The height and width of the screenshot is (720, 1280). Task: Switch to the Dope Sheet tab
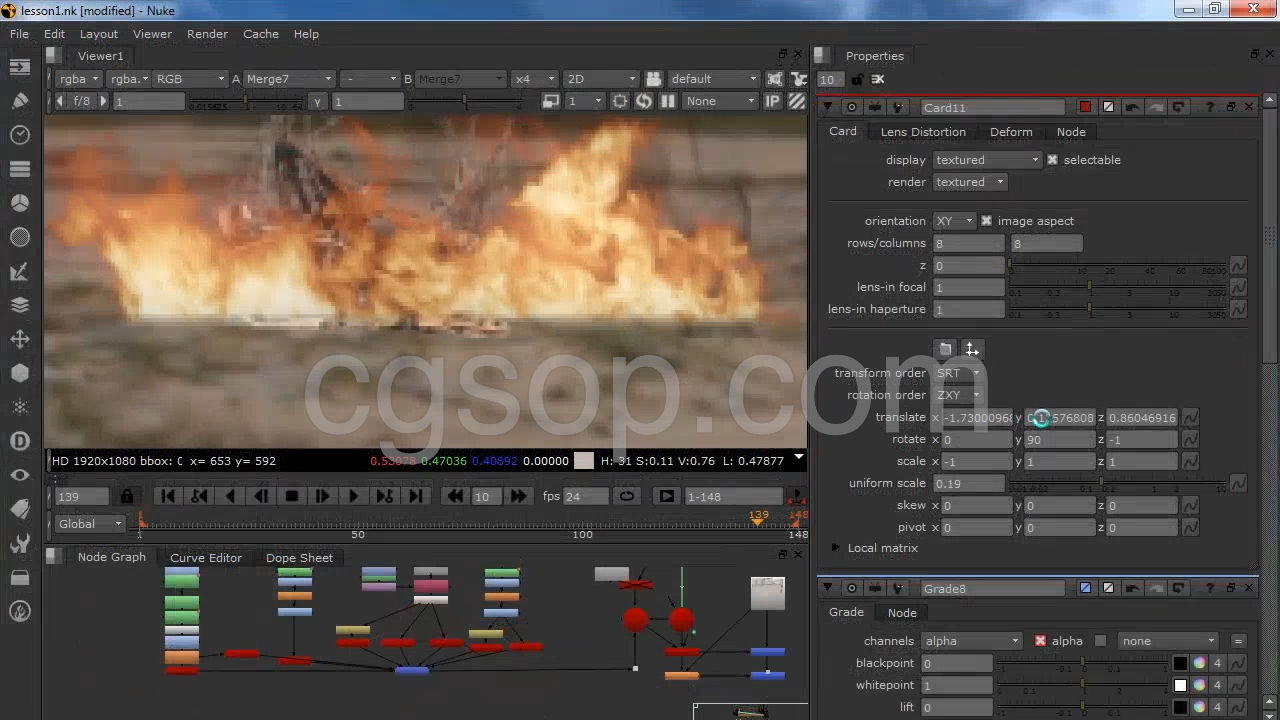pyautogui.click(x=299, y=558)
